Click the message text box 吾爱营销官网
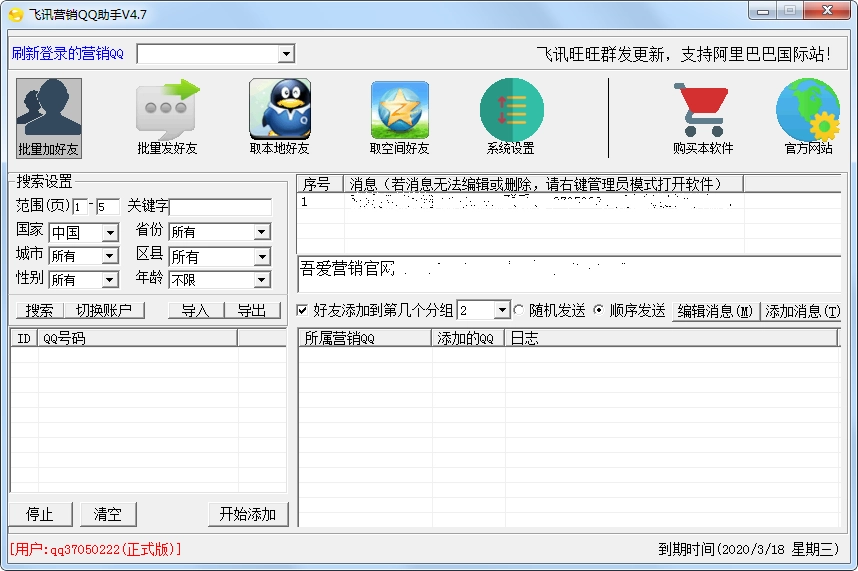 click(569, 273)
